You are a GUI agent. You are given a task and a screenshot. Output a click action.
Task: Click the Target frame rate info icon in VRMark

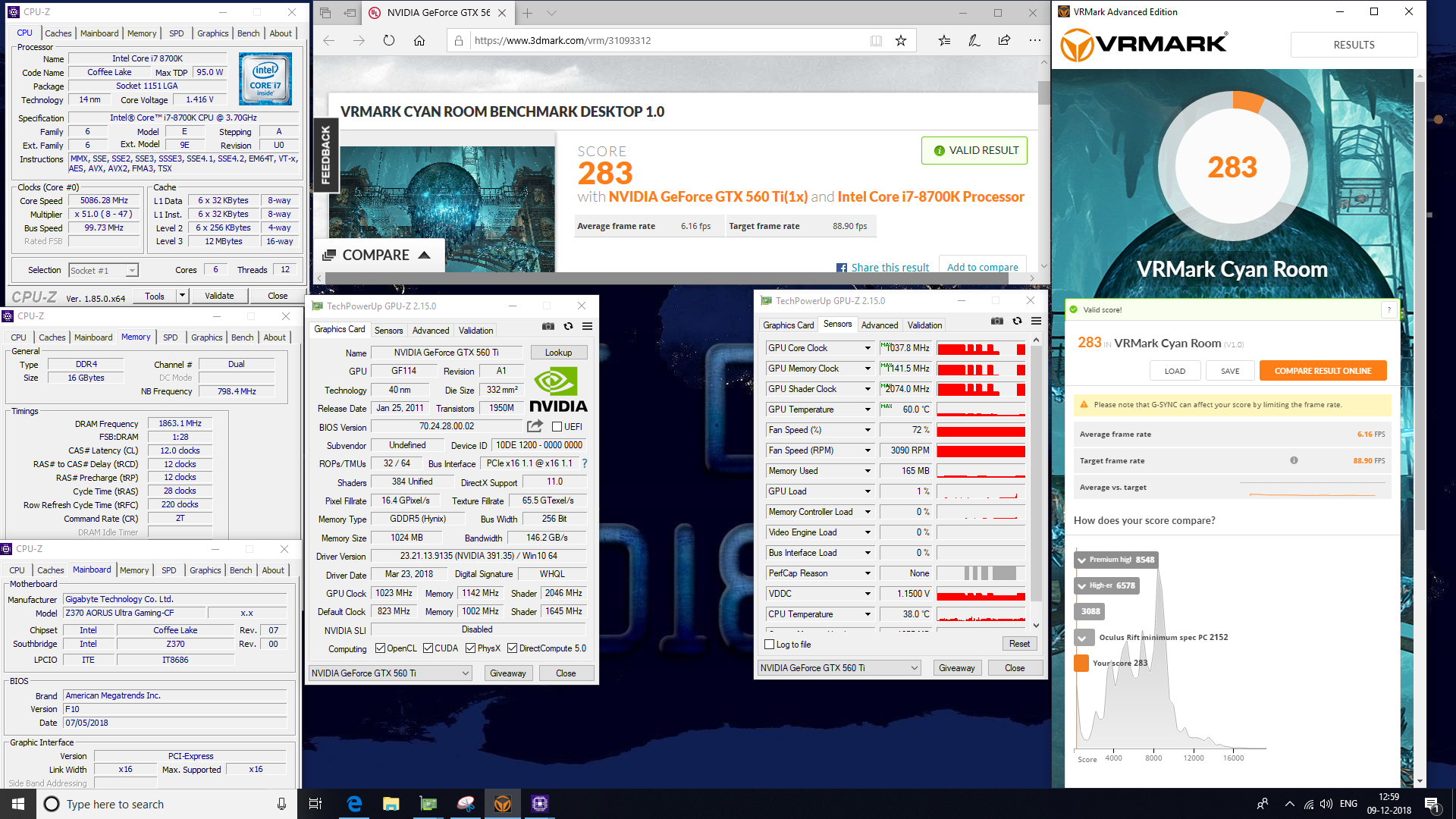[x=1294, y=460]
